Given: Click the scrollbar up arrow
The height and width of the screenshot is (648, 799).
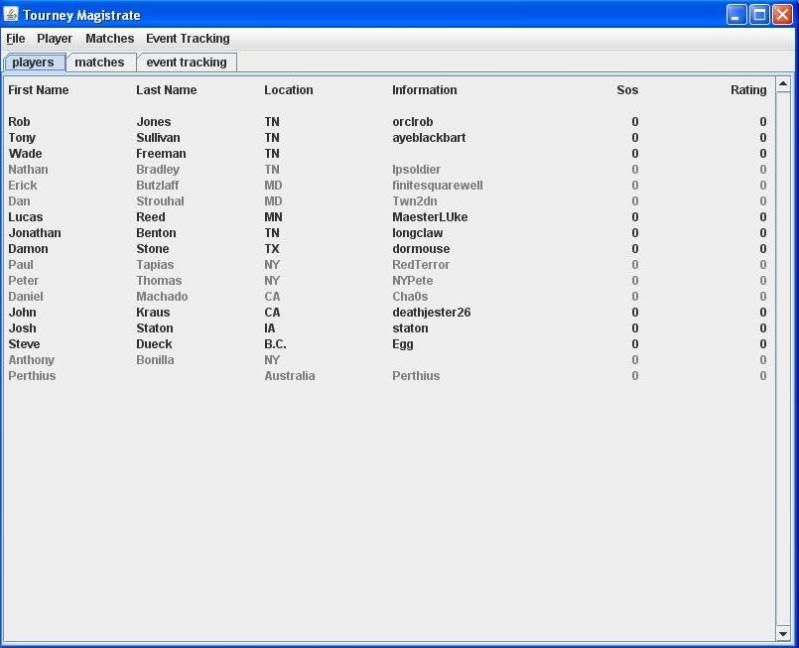Looking at the screenshot, I should [x=783, y=84].
